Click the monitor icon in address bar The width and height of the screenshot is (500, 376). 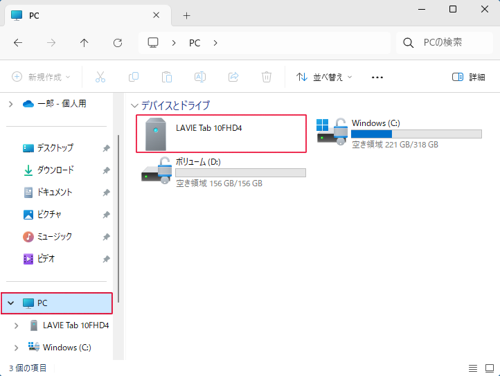tap(153, 43)
